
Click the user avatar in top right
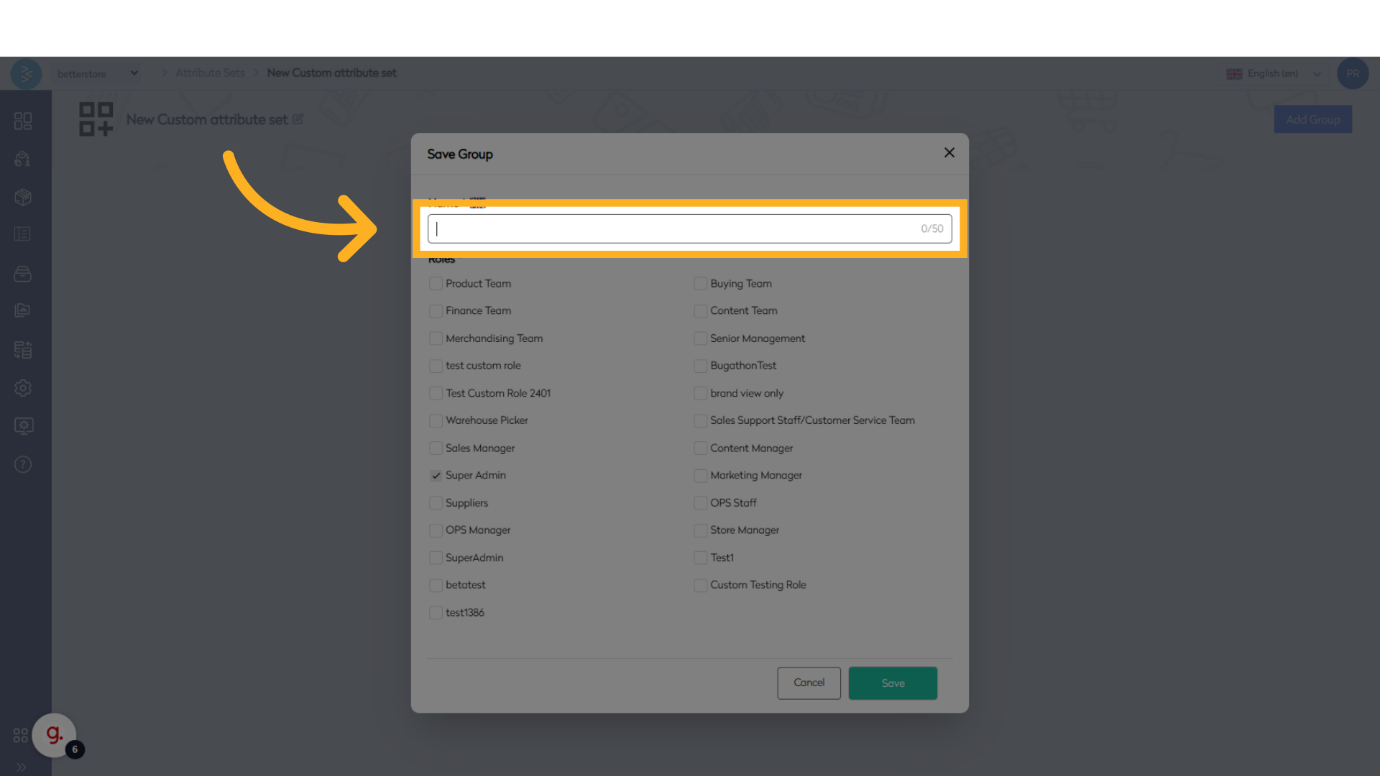1352,74
